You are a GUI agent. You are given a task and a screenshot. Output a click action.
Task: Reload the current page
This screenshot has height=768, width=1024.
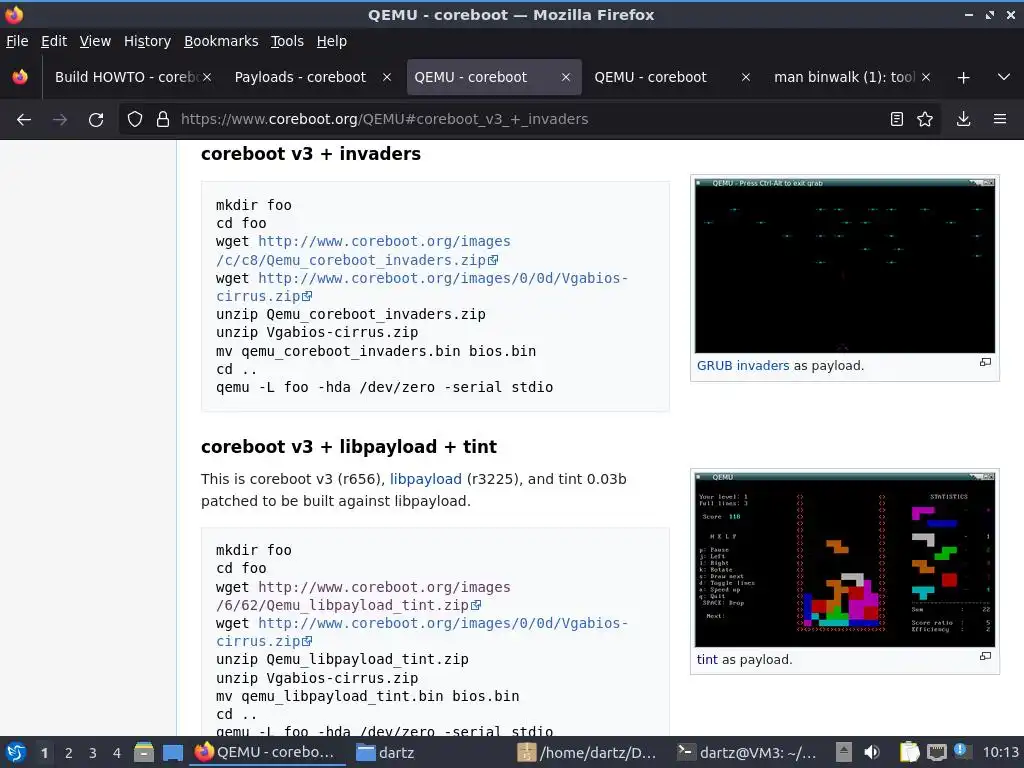96,120
